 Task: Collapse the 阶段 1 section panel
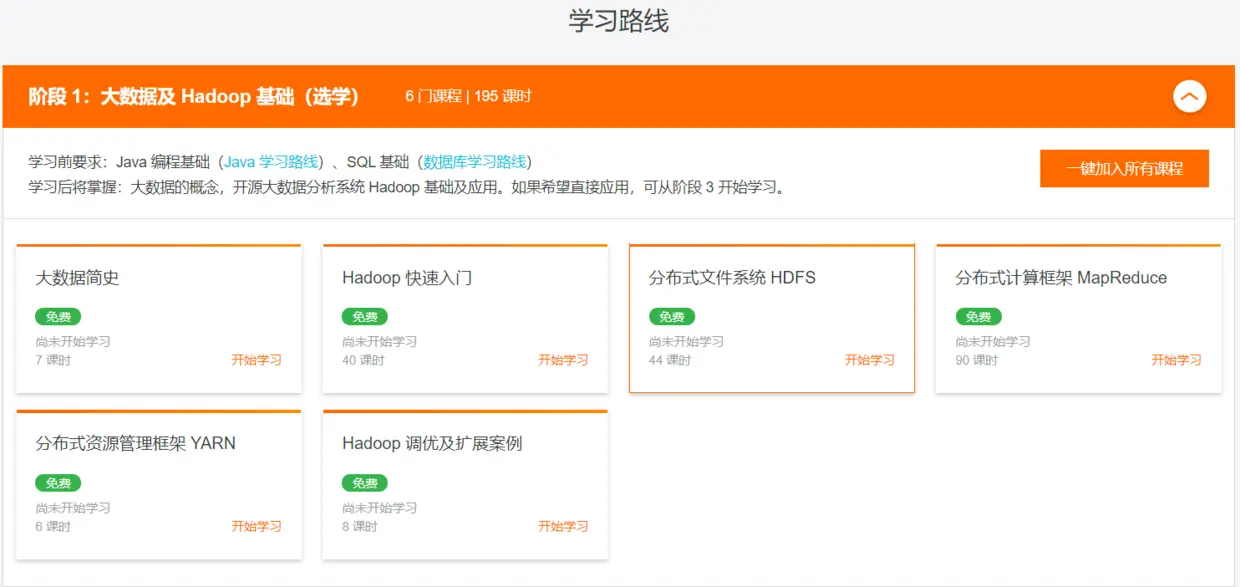click(1189, 97)
